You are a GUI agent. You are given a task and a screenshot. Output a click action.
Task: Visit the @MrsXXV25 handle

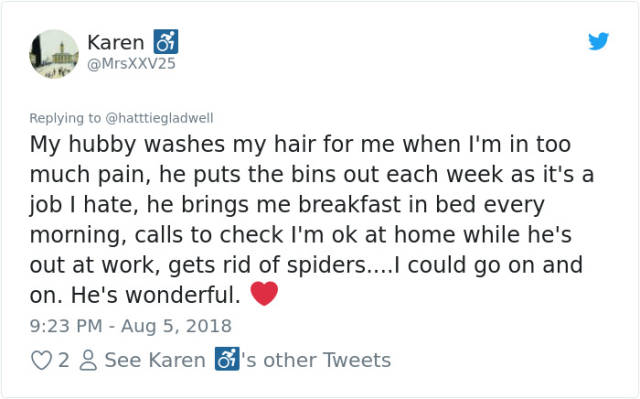pos(131,64)
